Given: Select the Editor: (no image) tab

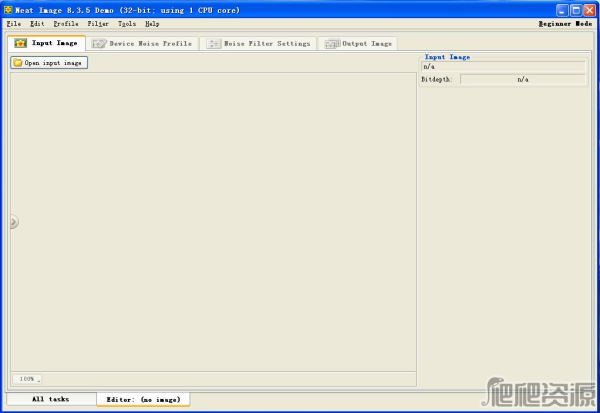Looking at the screenshot, I should [143, 399].
